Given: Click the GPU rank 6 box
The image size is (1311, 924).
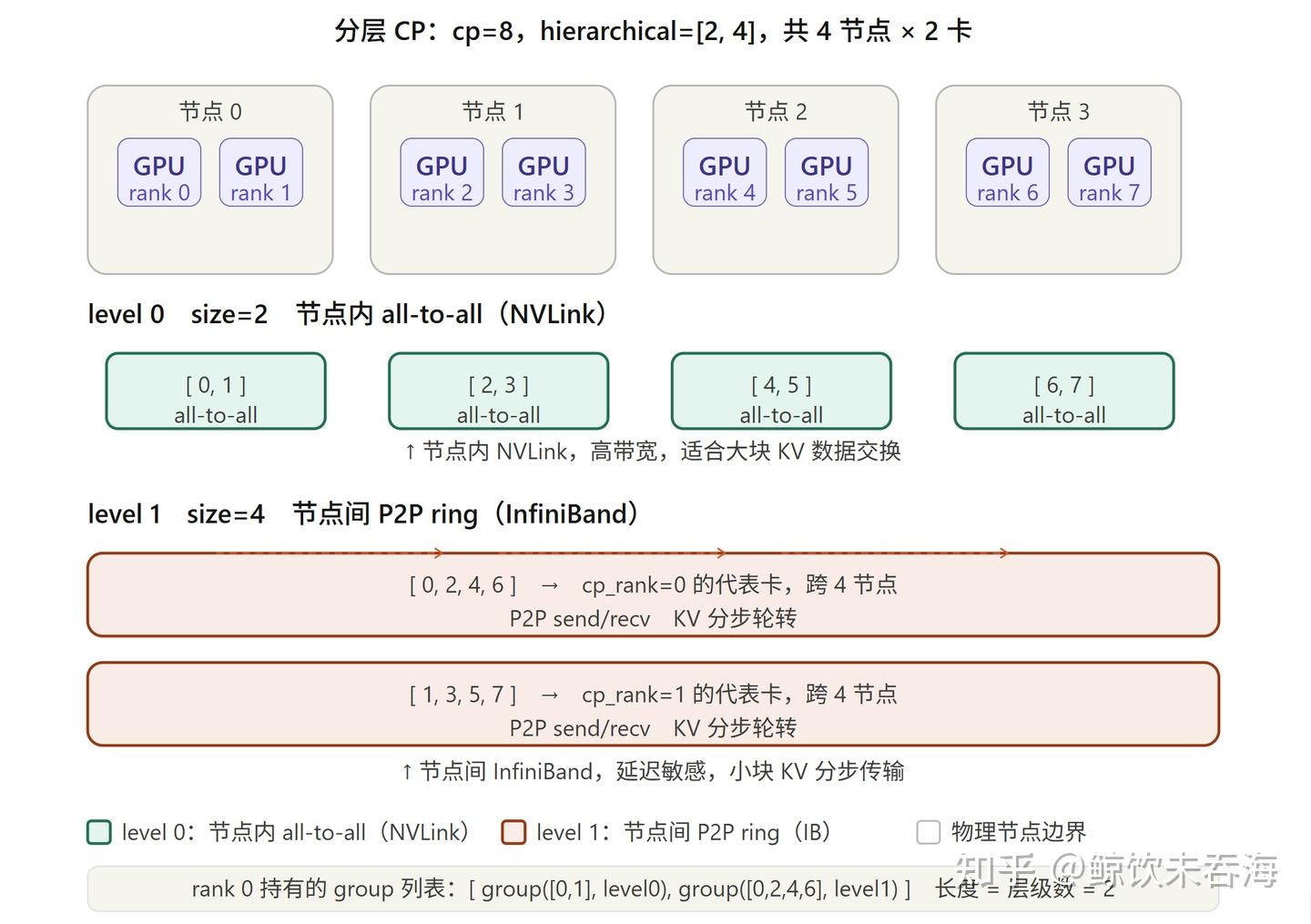Looking at the screenshot, I should 1008,172.
